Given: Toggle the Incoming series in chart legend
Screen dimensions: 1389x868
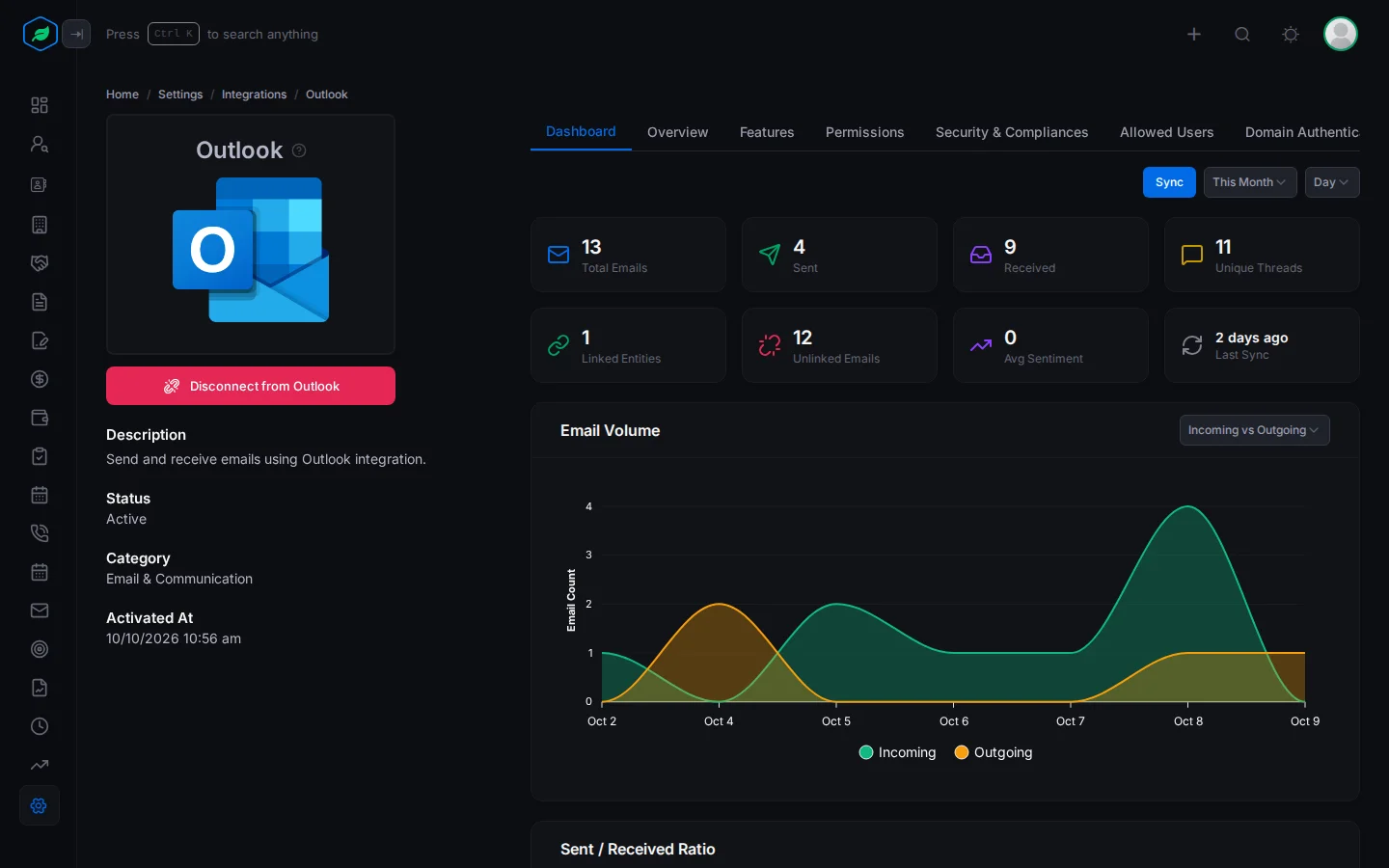Looking at the screenshot, I should click(x=897, y=752).
